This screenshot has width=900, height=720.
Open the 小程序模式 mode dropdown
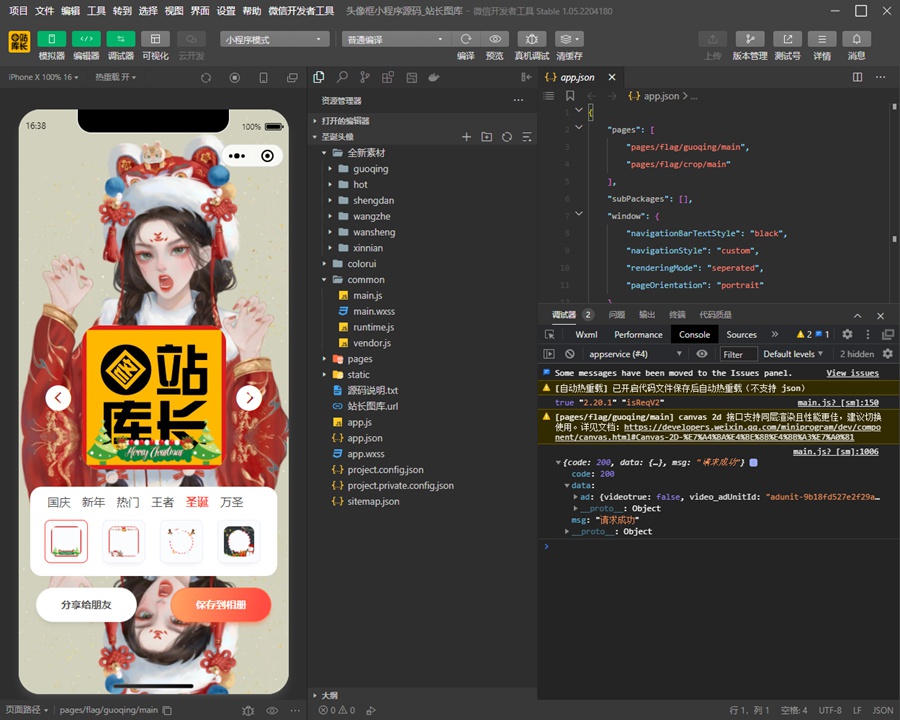tap(275, 39)
